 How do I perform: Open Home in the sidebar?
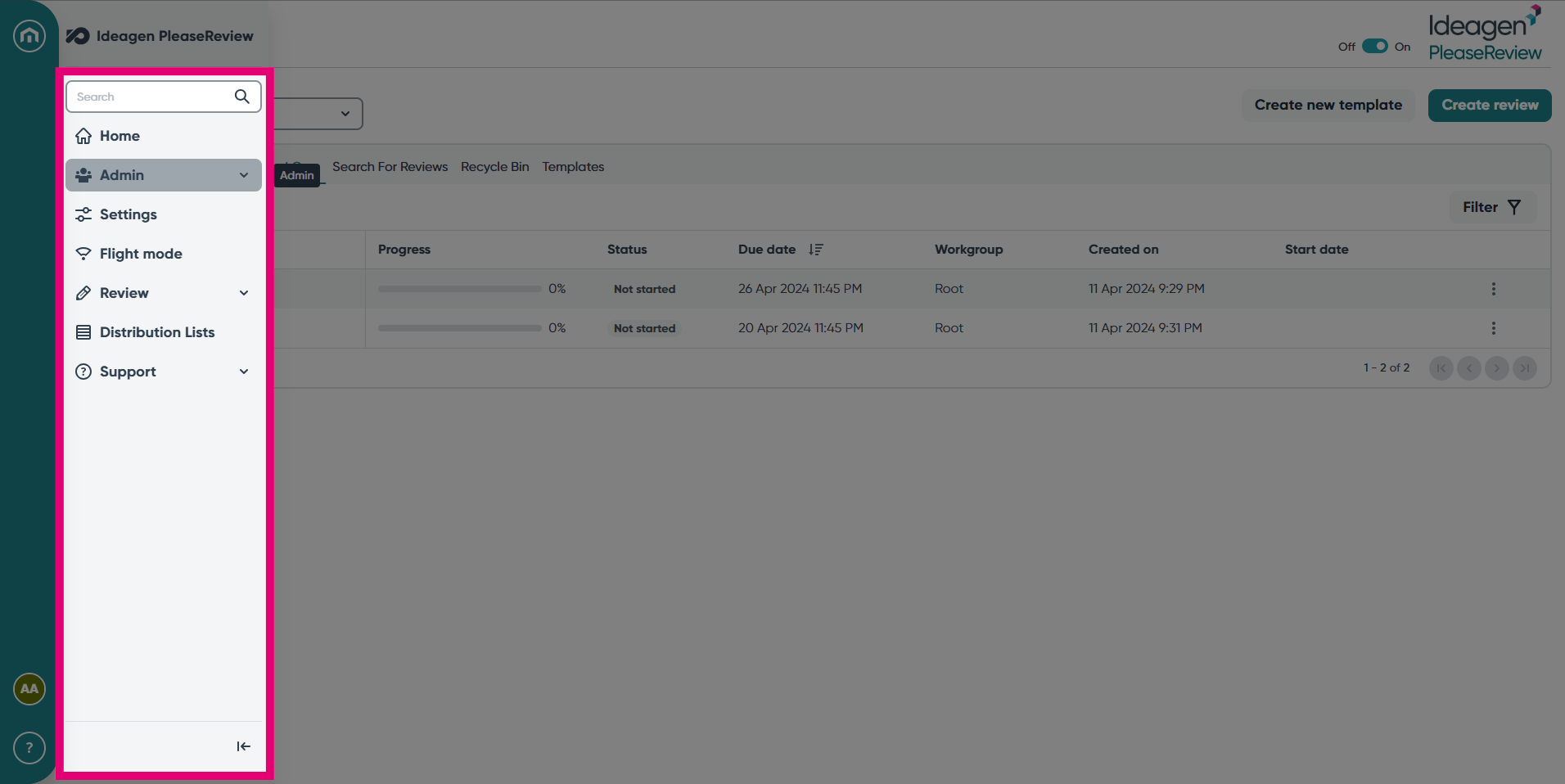pyautogui.click(x=164, y=136)
